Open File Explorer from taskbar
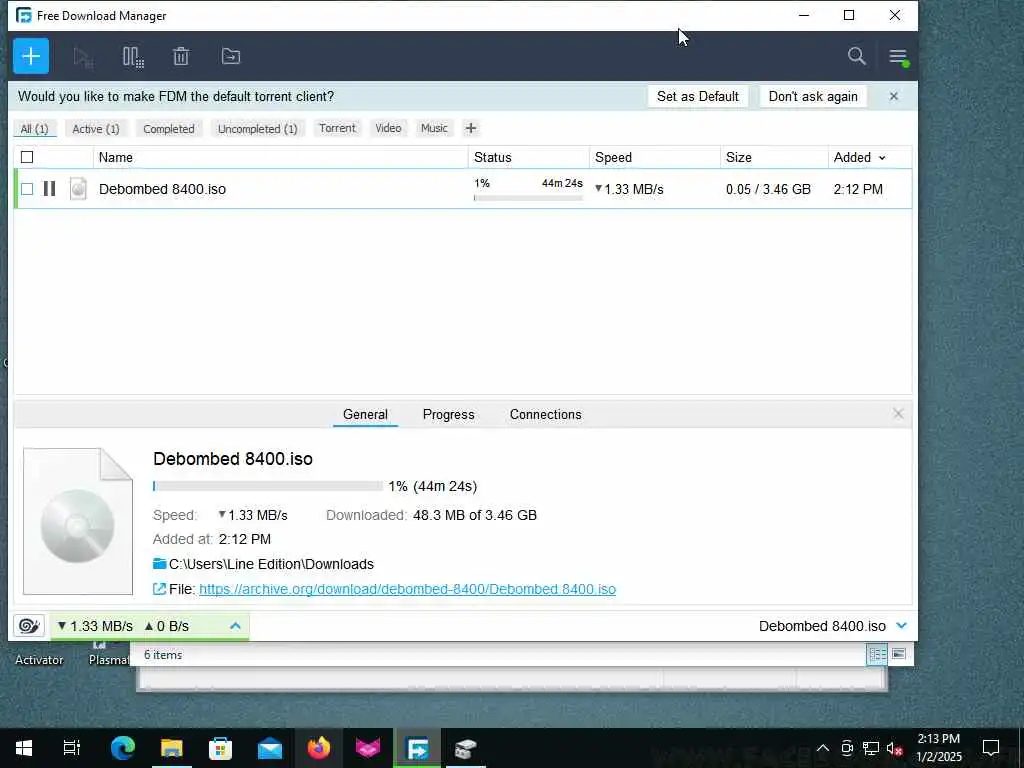Screen dimensions: 1024x768 [172, 748]
